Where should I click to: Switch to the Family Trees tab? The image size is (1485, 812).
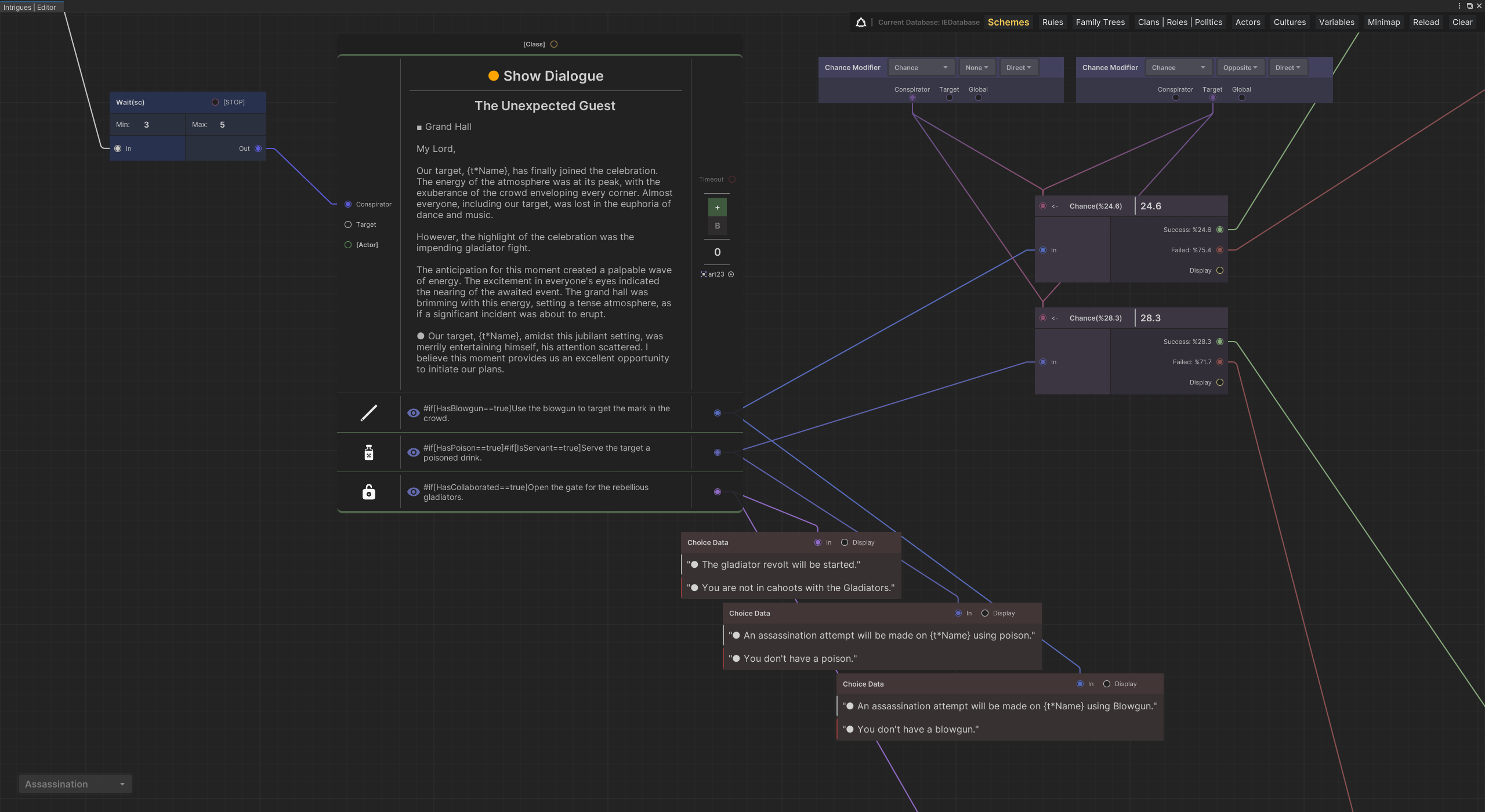pos(1100,22)
